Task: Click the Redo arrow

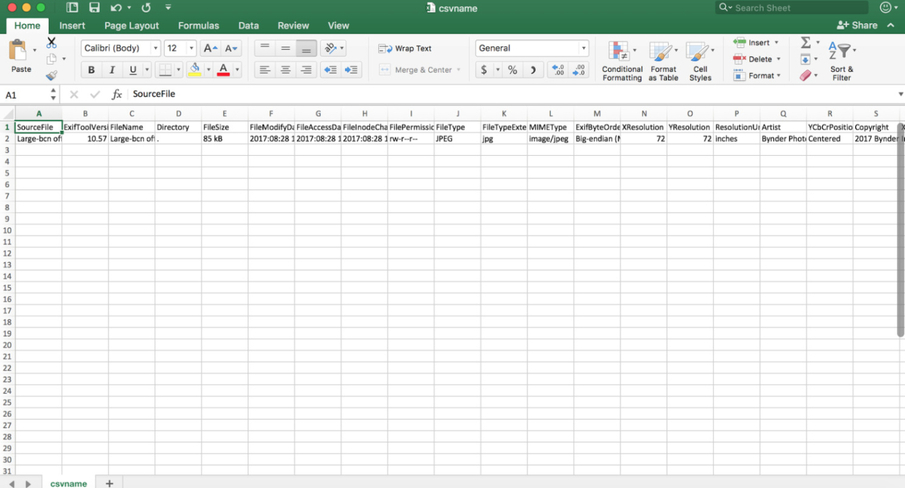Action: pos(146,7)
